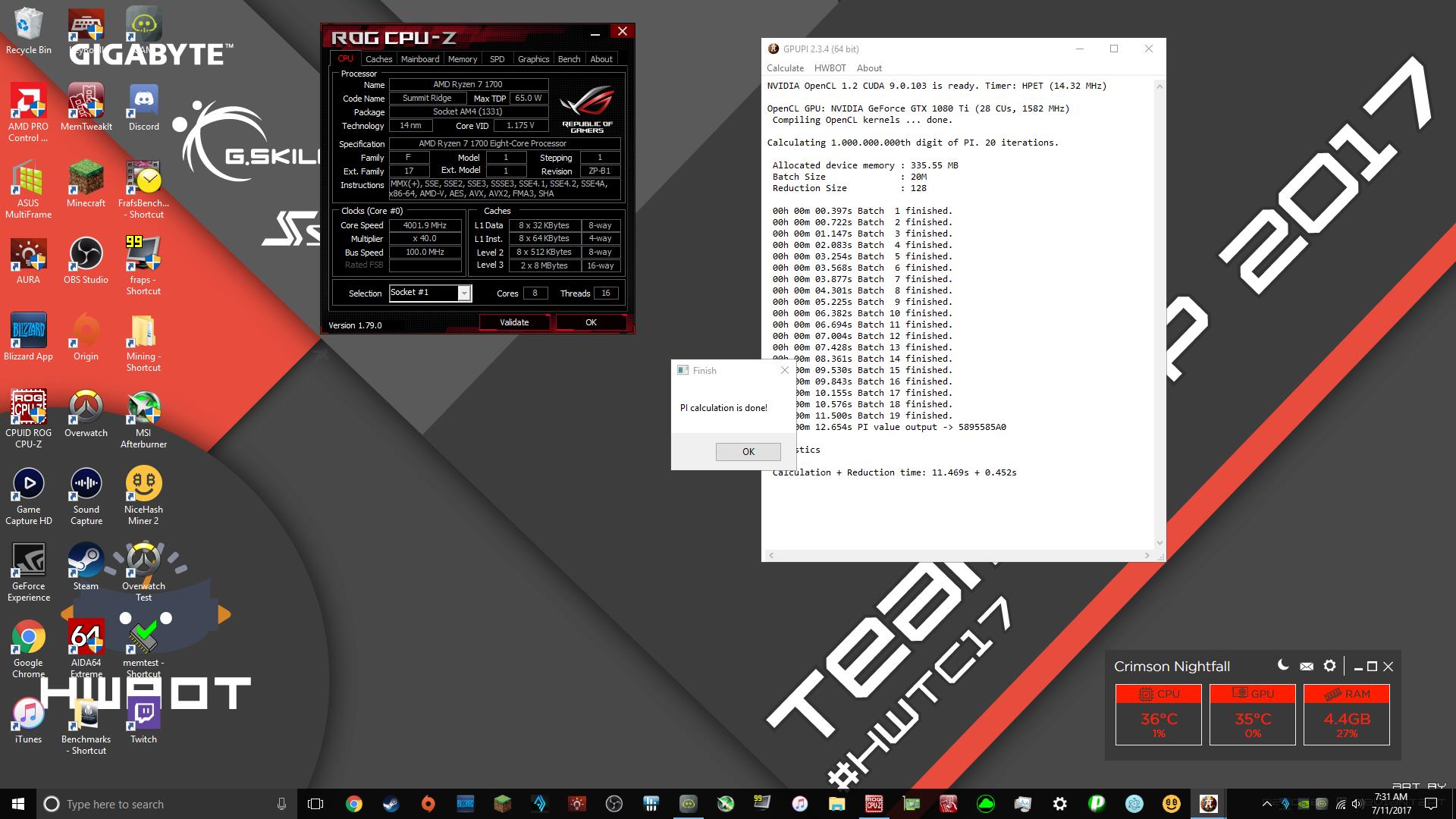
Task: Launch CPUID ROG CPU-Z desktop icon
Action: coord(28,419)
